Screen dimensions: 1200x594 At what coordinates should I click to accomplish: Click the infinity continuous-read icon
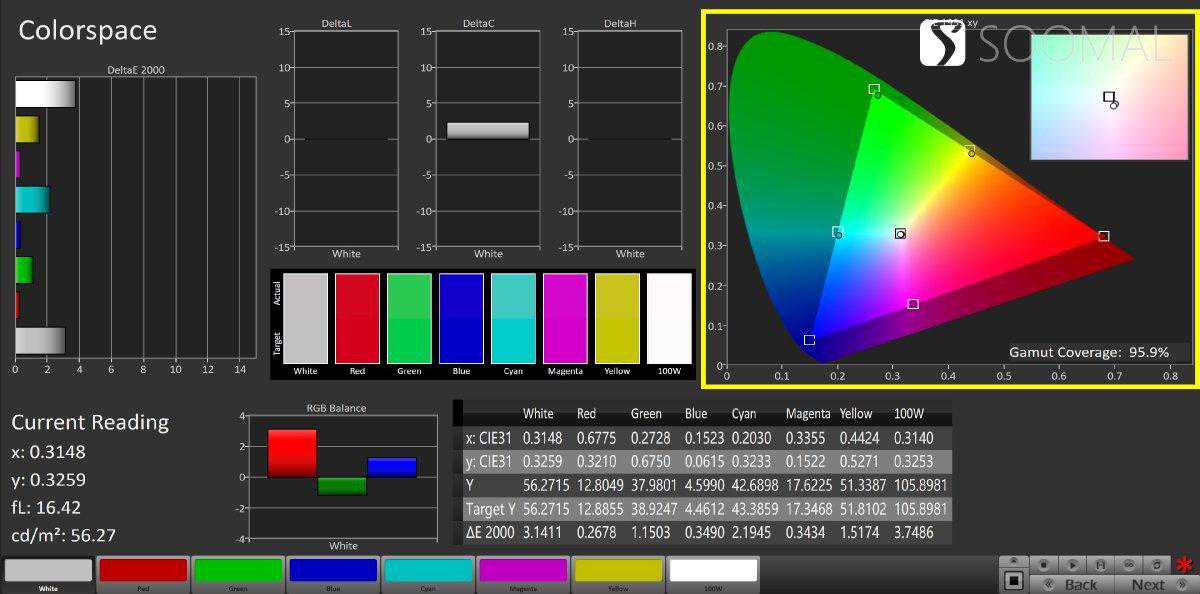(x=1129, y=565)
